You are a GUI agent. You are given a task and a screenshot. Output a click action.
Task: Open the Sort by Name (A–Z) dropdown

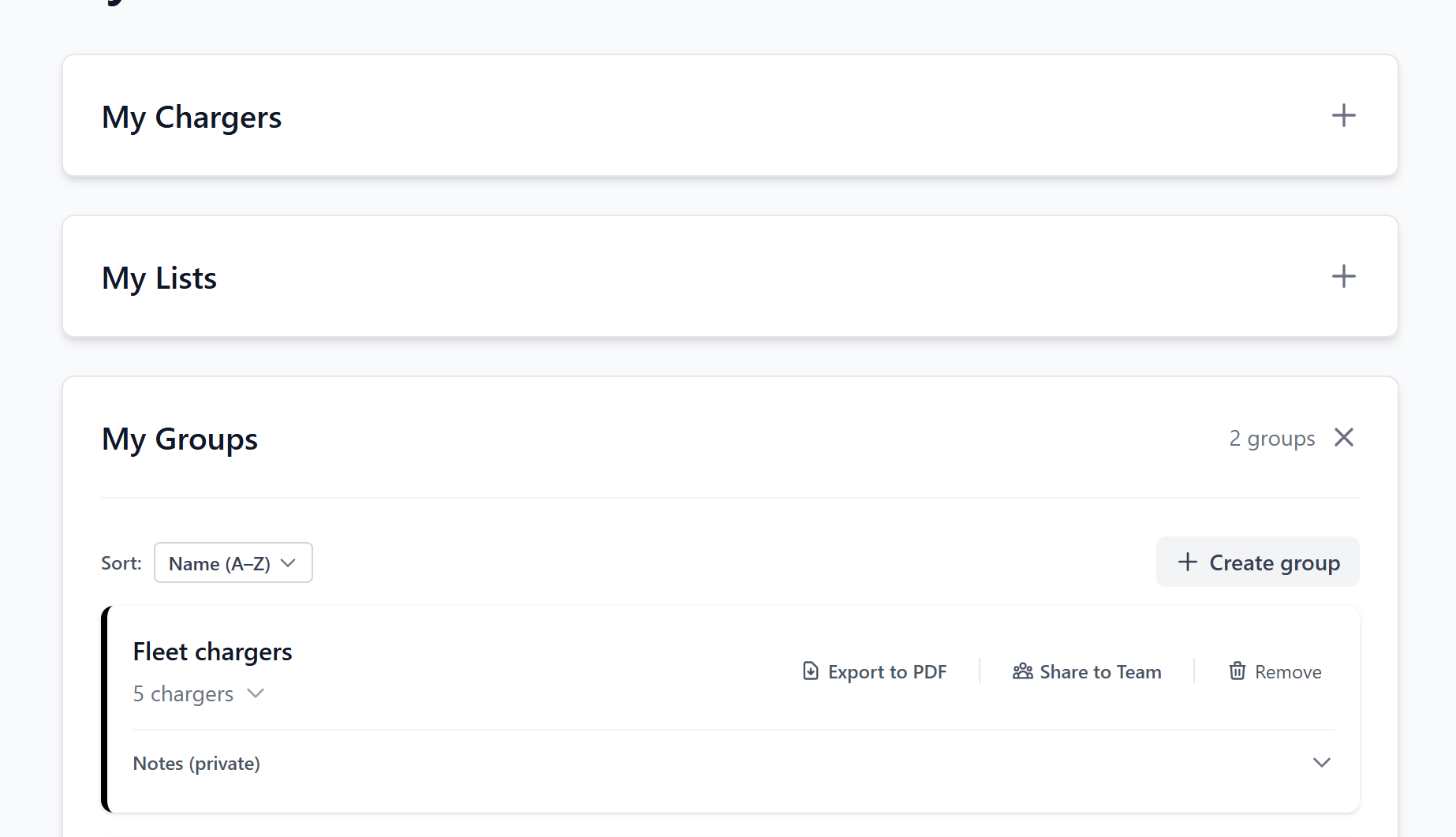(233, 563)
